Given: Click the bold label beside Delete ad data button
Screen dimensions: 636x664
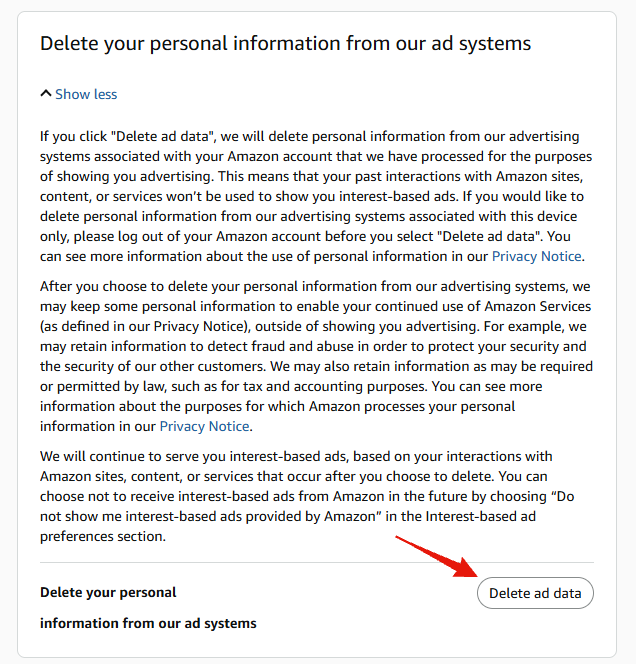Looking at the screenshot, I should click(x=148, y=608).
